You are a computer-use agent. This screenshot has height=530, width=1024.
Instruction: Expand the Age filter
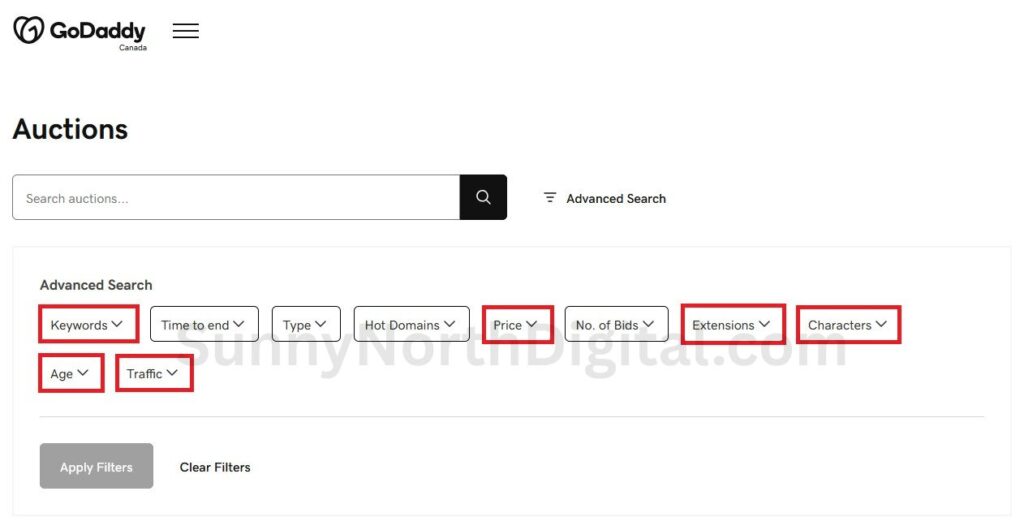(x=70, y=373)
